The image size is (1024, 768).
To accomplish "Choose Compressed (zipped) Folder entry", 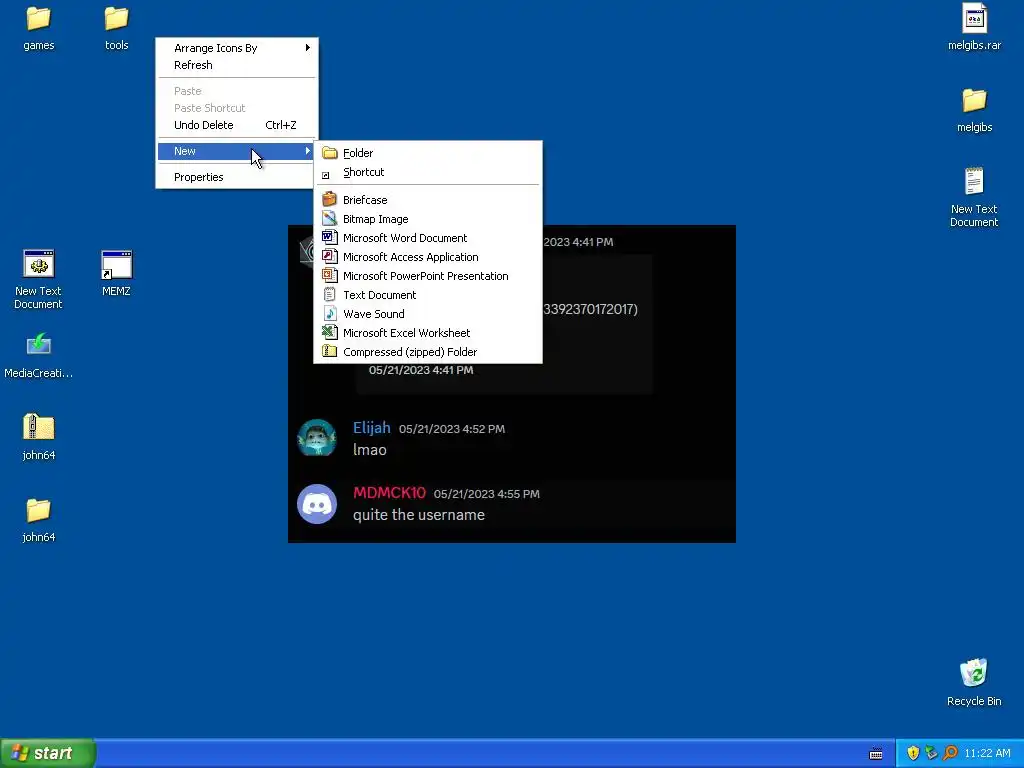I will pyautogui.click(x=428, y=351).
